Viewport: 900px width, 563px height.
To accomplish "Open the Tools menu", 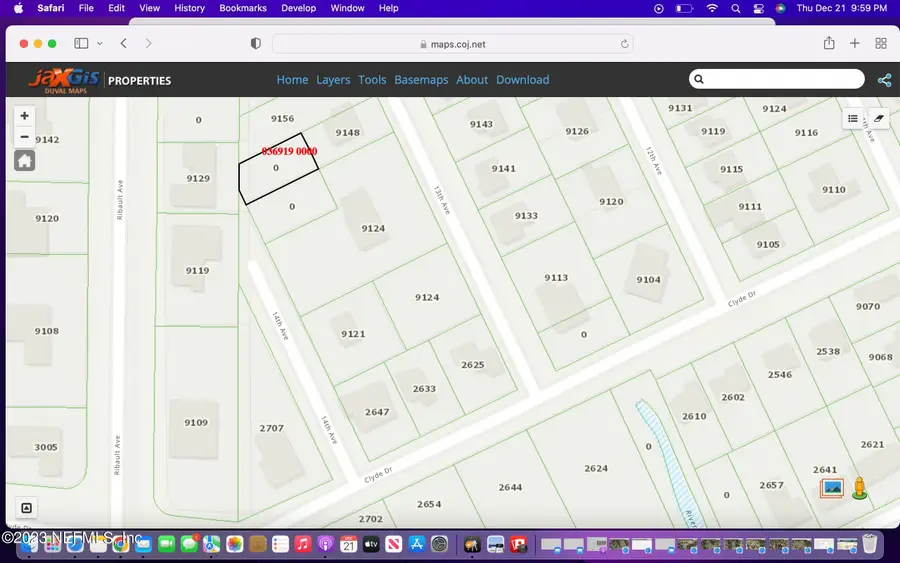I will pyautogui.click(x=372, y=80).
